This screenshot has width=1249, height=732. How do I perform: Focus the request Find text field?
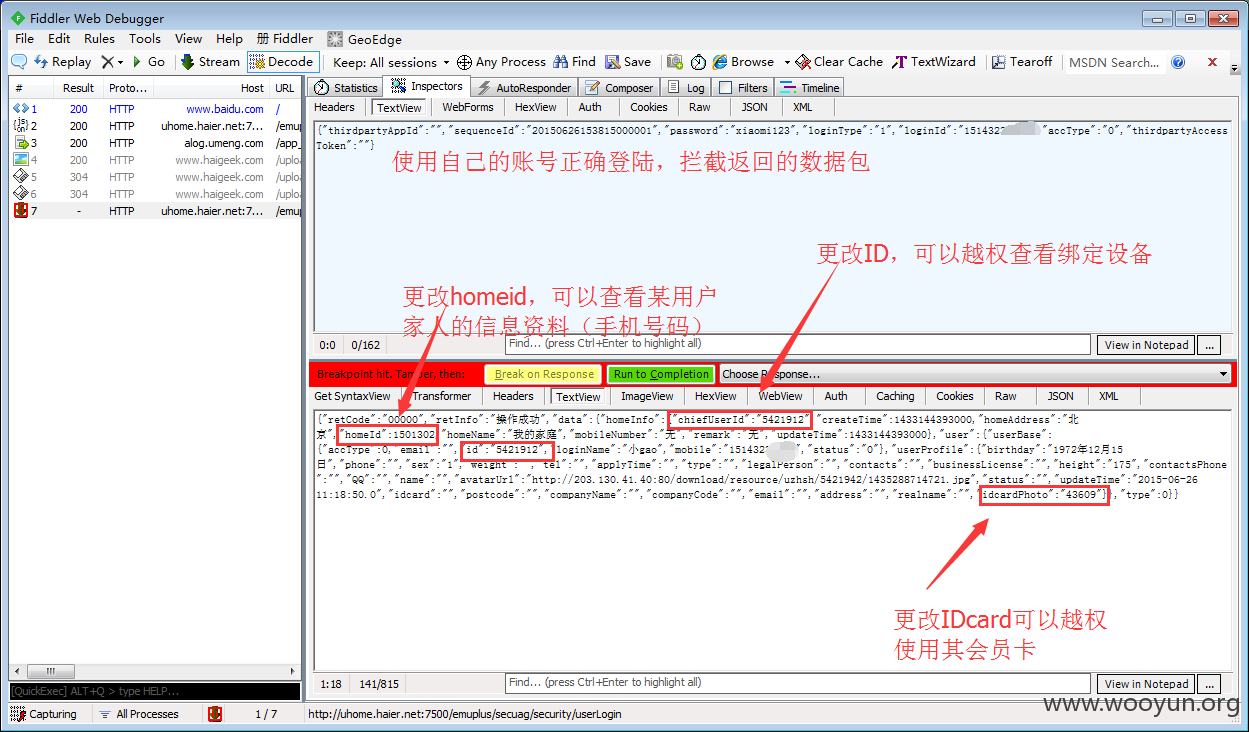click(797, 344)
